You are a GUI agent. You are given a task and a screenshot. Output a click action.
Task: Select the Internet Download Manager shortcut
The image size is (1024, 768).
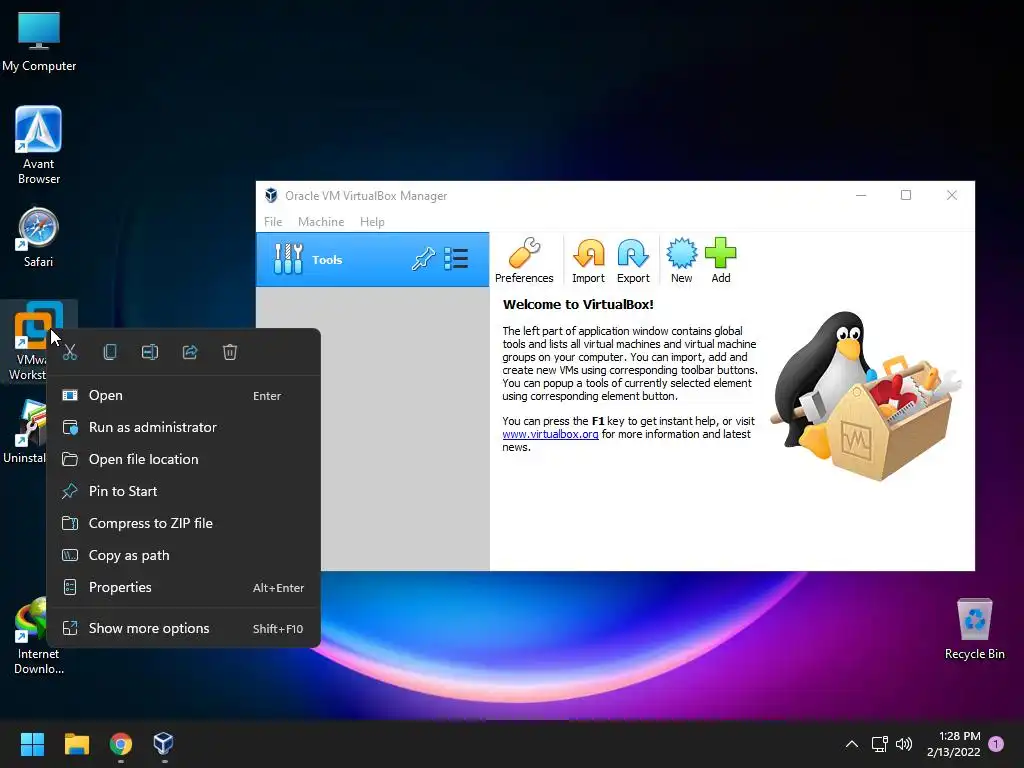31,636
